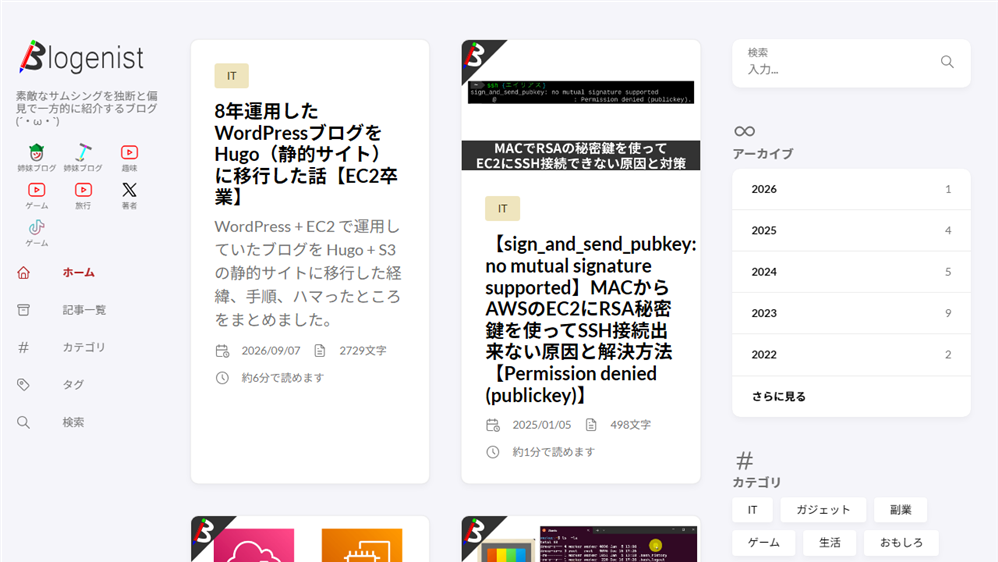Open 記事一覧 menu item
This screenshot has height=562, width=998.
(84, 310)
